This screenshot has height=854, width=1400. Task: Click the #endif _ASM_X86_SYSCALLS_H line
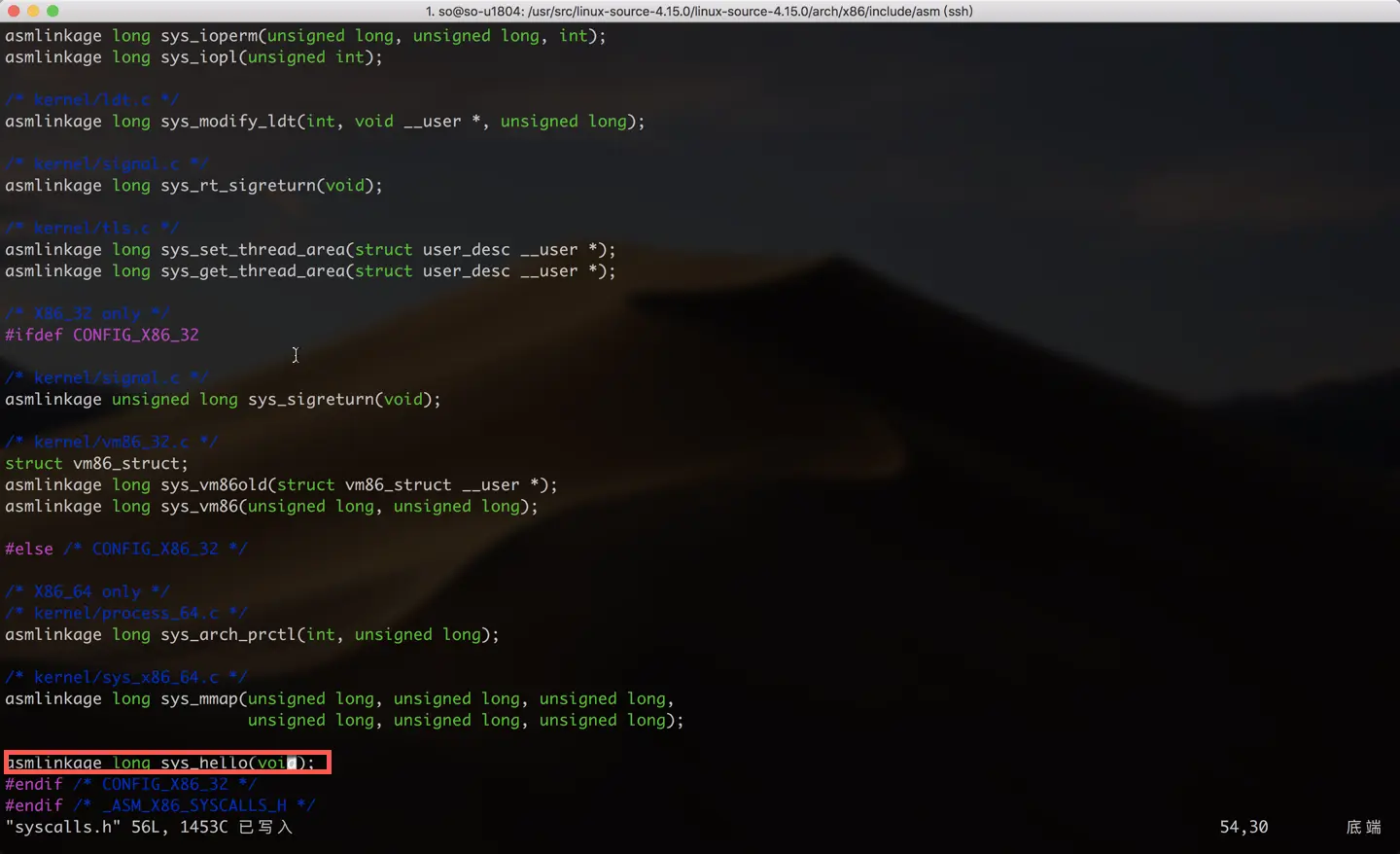[160, 805]
